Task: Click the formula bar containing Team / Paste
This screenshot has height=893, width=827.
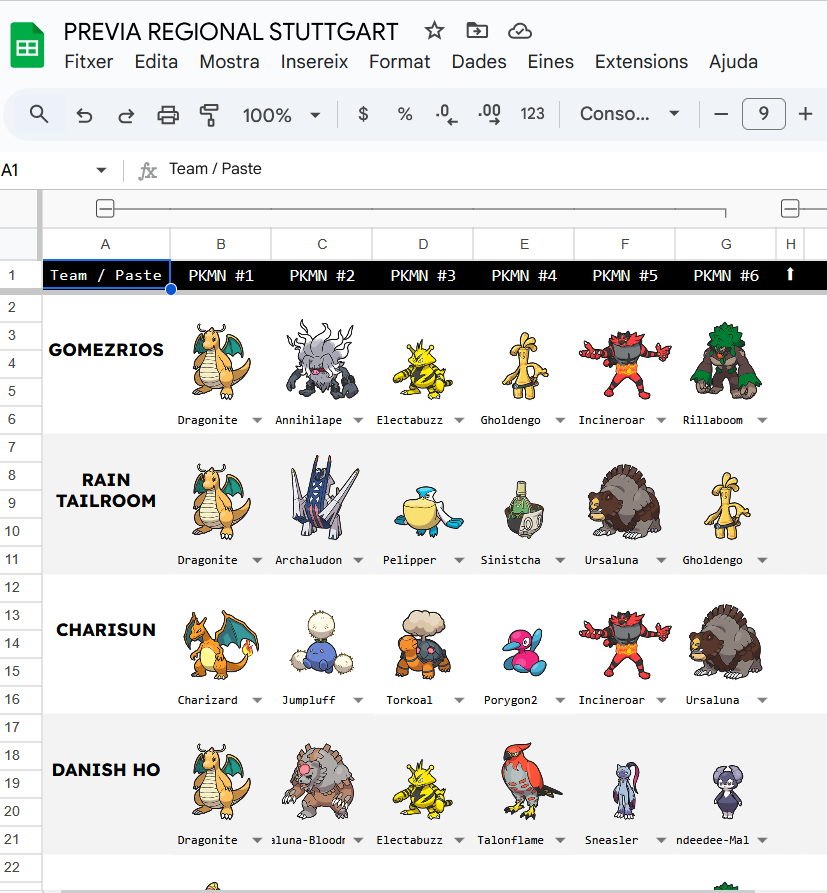Action: pyautogui.click(x=496, y=169)
